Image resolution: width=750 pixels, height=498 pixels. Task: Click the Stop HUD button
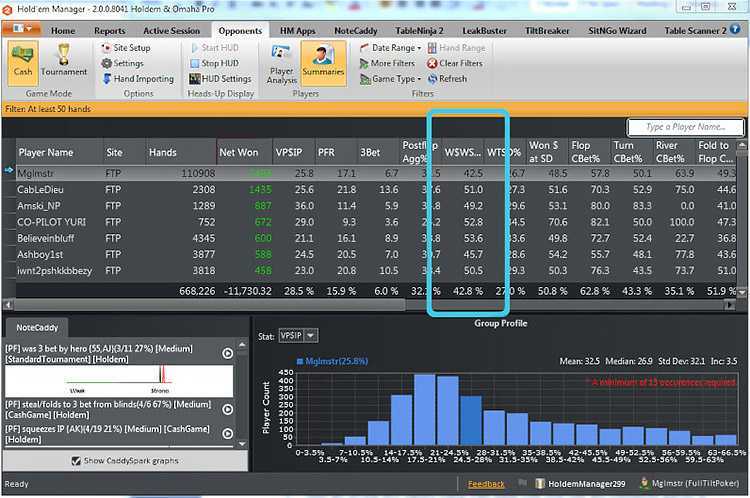pyautogui.click(x=214, y=63)
